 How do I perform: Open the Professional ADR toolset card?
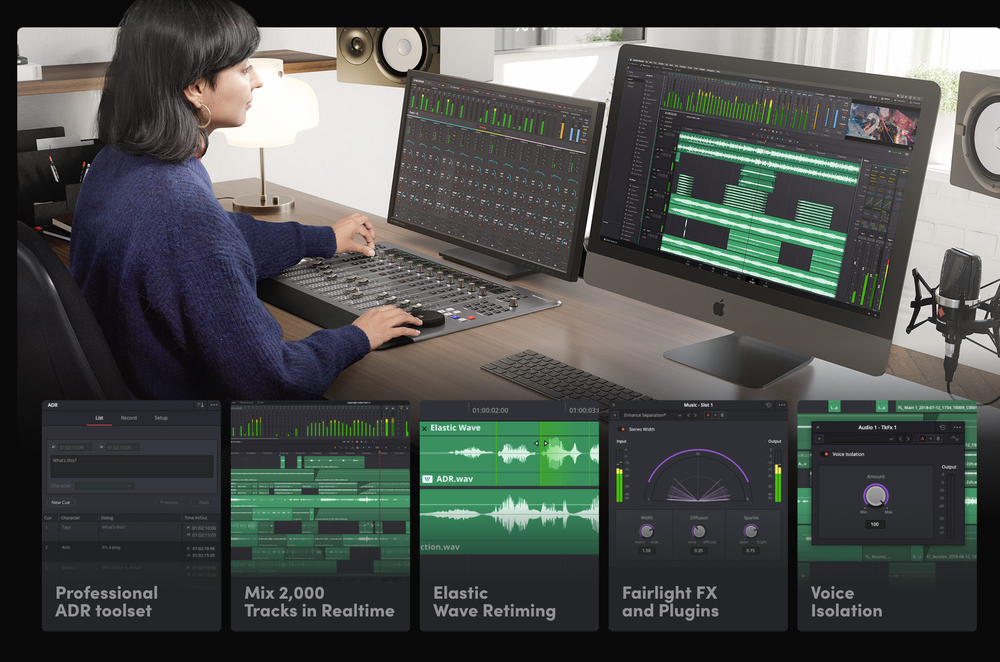131,516
